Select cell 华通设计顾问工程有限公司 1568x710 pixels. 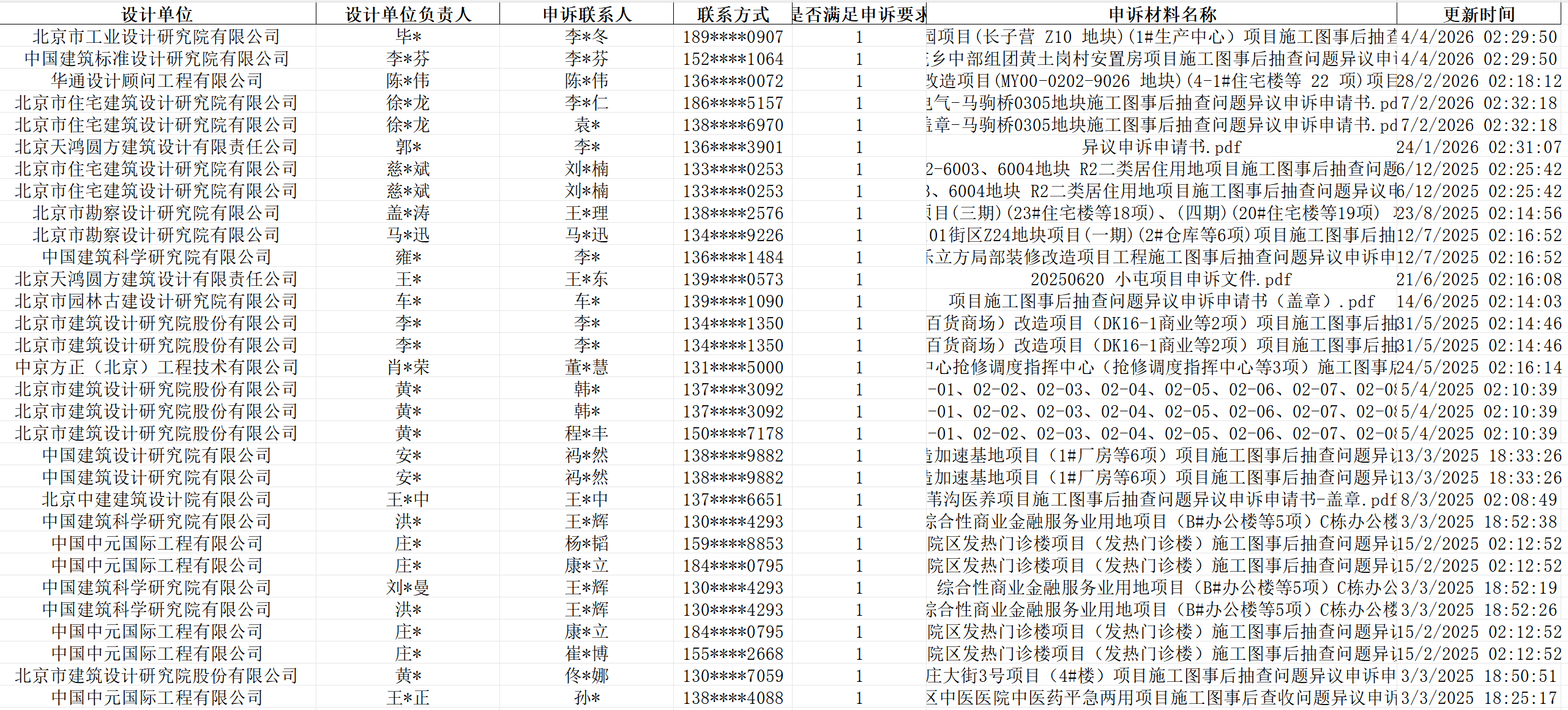coord(157,81)
